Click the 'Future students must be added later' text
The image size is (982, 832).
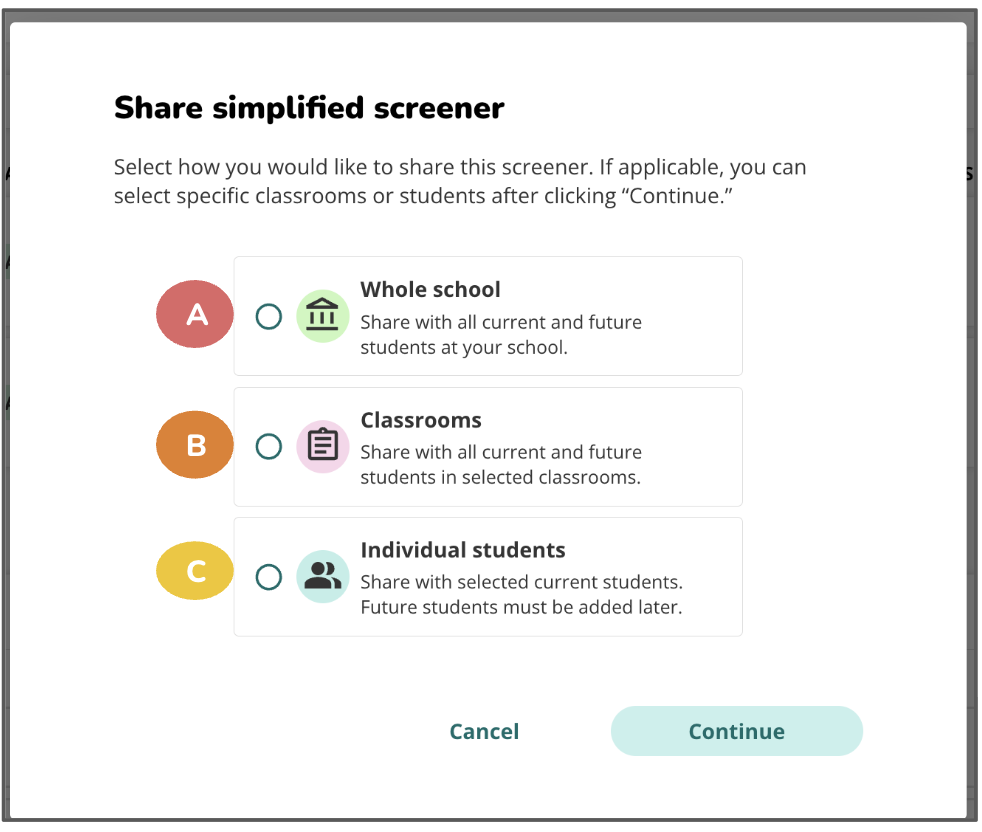point(521,607)
